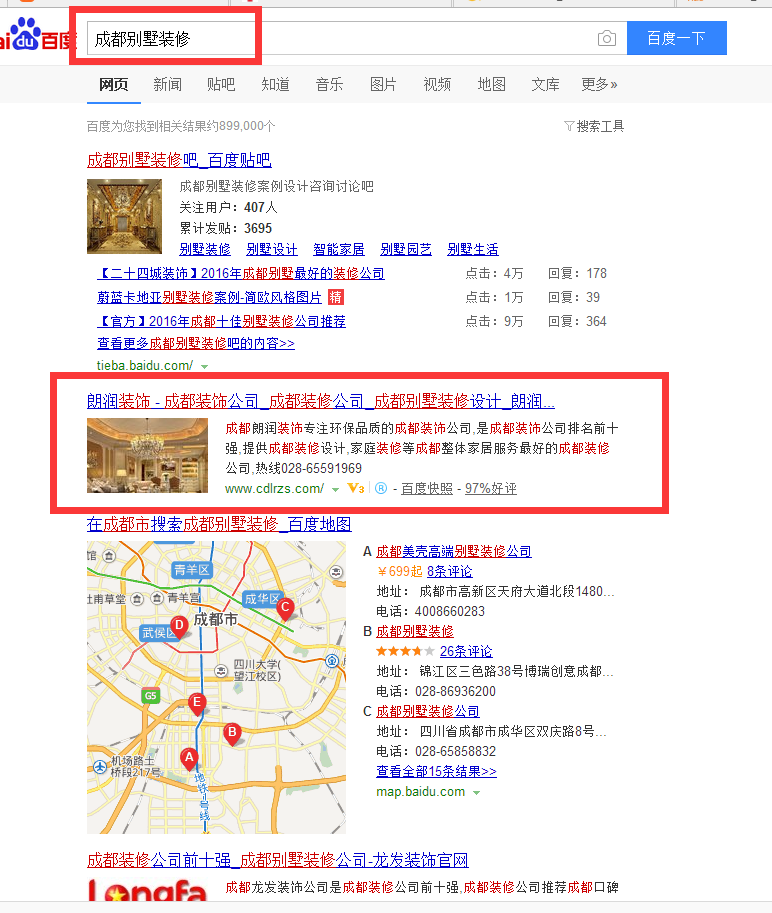Open the 成都别墅装修吧_百度贴吧 result title

point(179,160)
